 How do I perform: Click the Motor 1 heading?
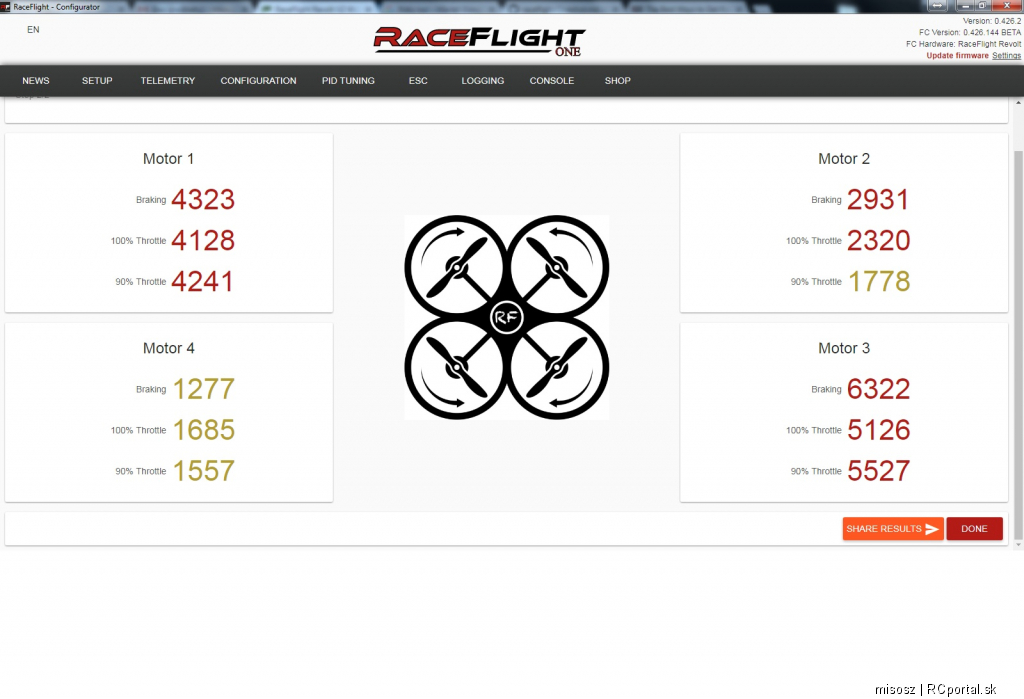pyautogui.click(x=168, y=159)
